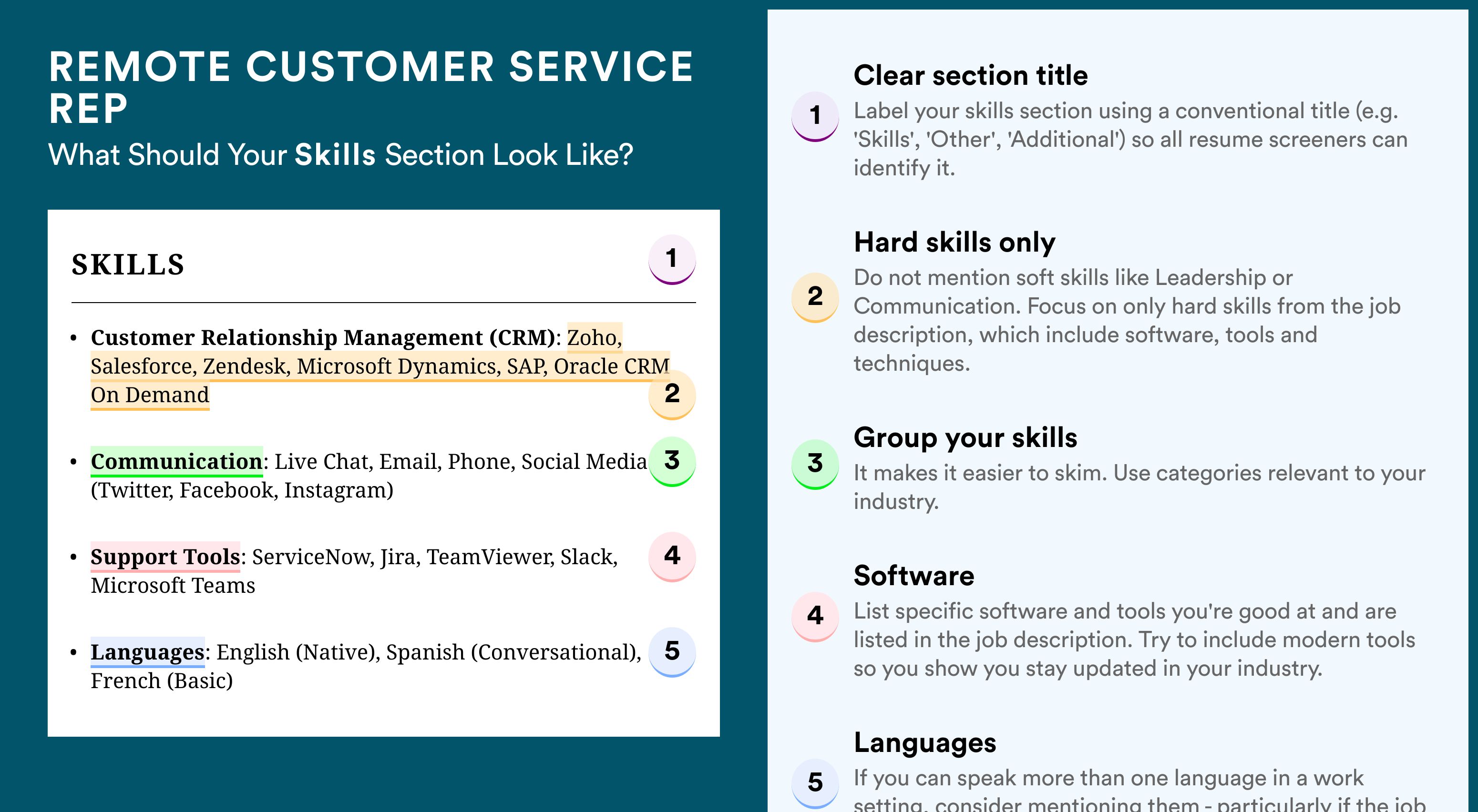Image resolution: width=1478 pixels, height=812 pixels.
Task: Select the number 1 circle next to Clear section title
Action: (x=815, y=116)
